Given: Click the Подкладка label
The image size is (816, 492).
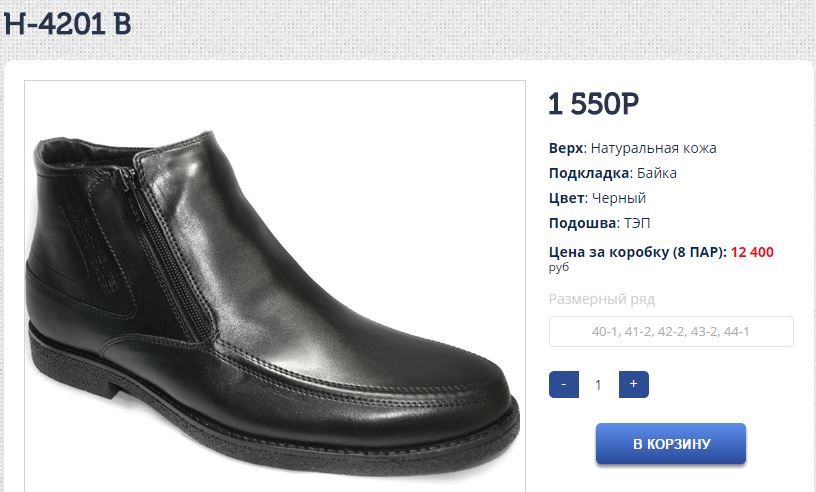Looking at the screenshot, I should pyautogui.click(x=590, y=173).
